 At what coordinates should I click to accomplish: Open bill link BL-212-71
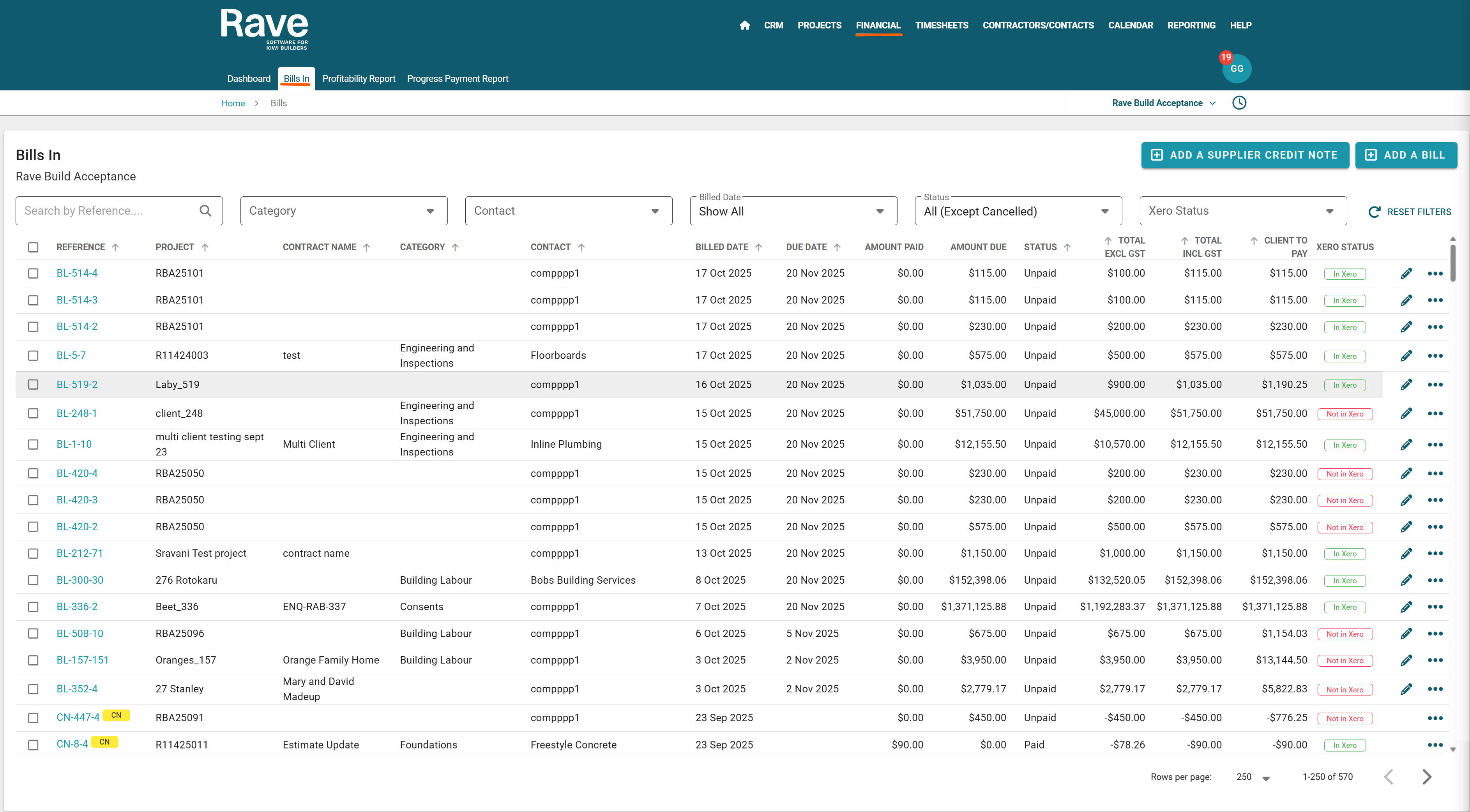[x=80, y=553]
